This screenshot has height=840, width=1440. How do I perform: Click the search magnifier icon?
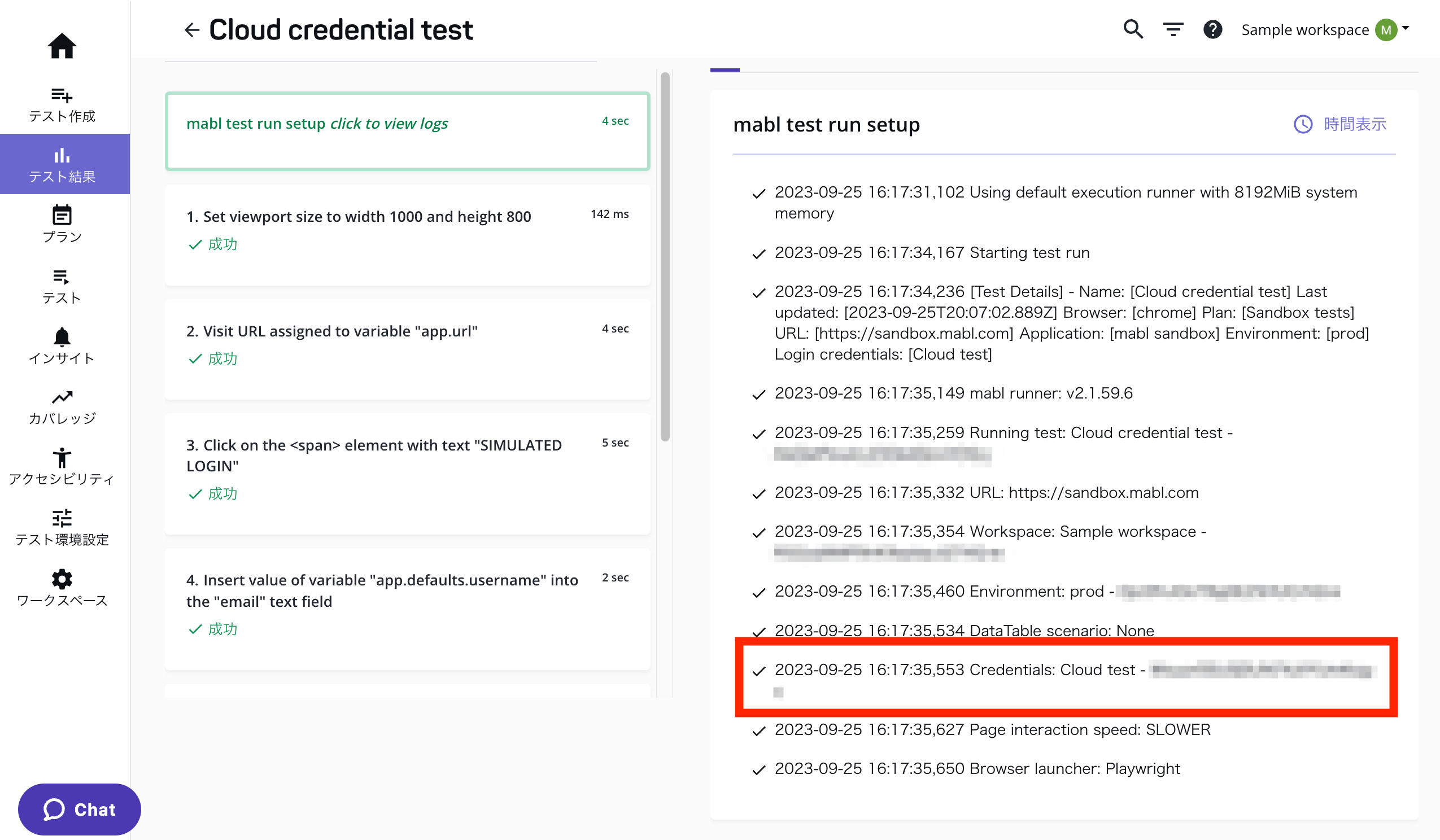point(1133,29)
